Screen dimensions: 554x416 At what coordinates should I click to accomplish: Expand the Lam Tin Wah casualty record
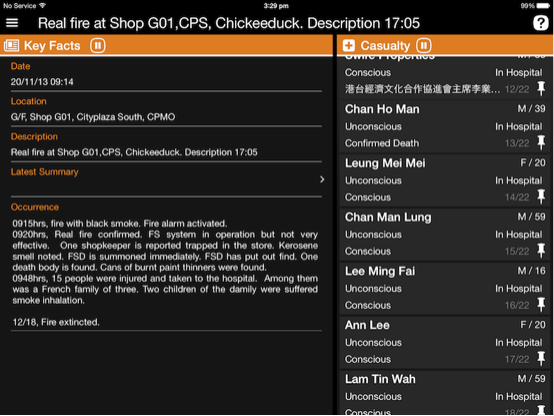pyautogui.click(x=445, y=392)
